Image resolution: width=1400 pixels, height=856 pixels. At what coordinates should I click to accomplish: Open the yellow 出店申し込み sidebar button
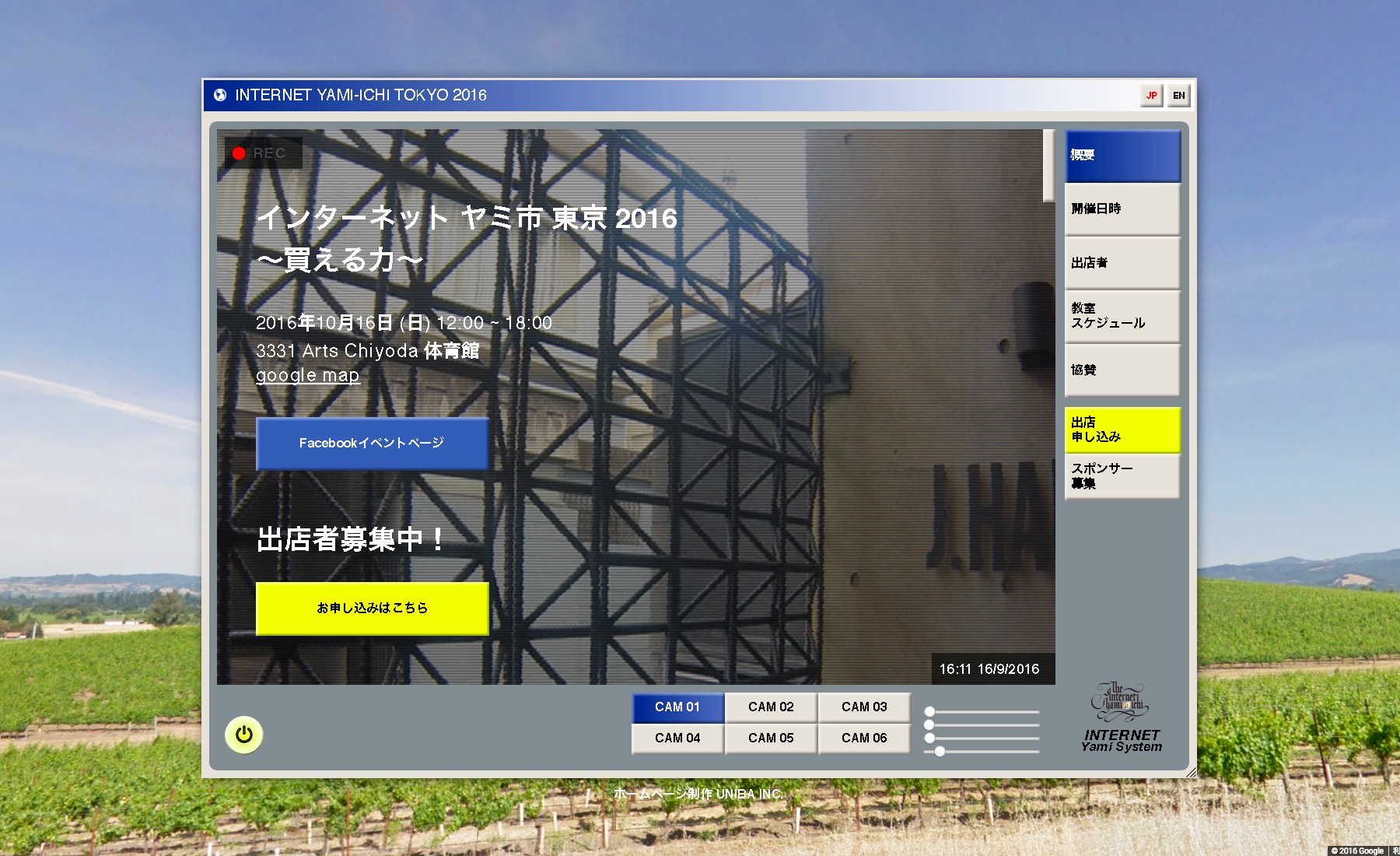[1122, 430]
